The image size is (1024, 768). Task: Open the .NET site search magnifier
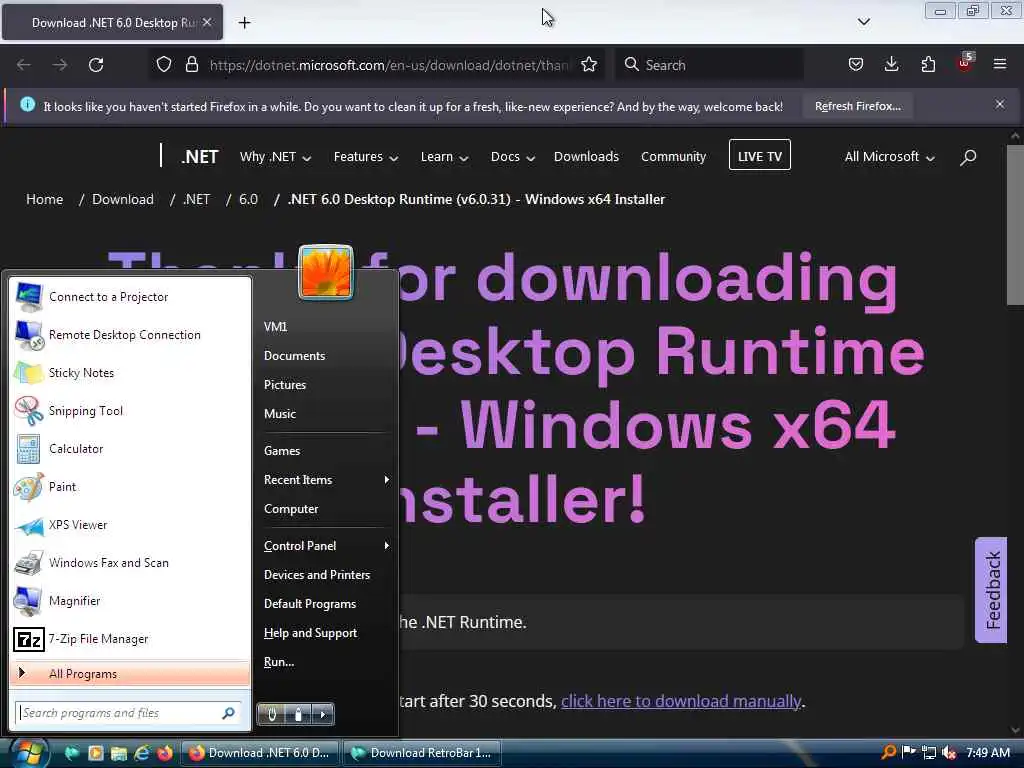[x=968, y=157]
